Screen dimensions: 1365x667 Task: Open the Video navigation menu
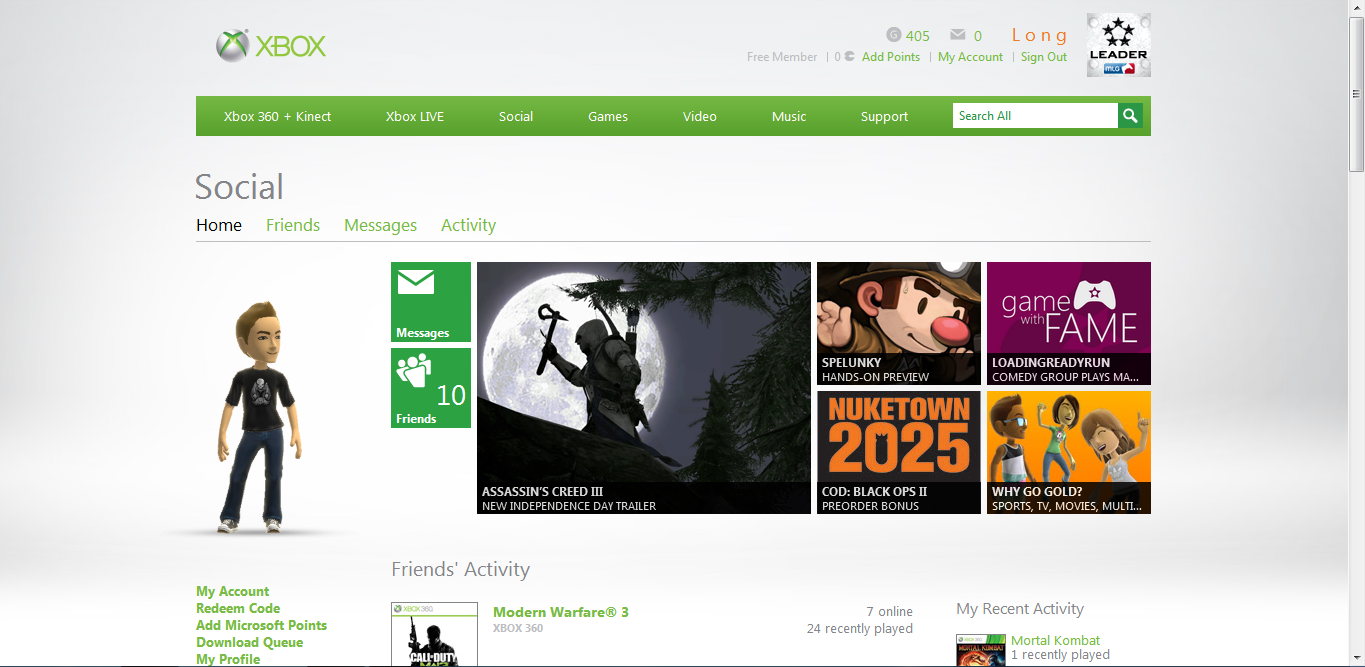point(700,116)
